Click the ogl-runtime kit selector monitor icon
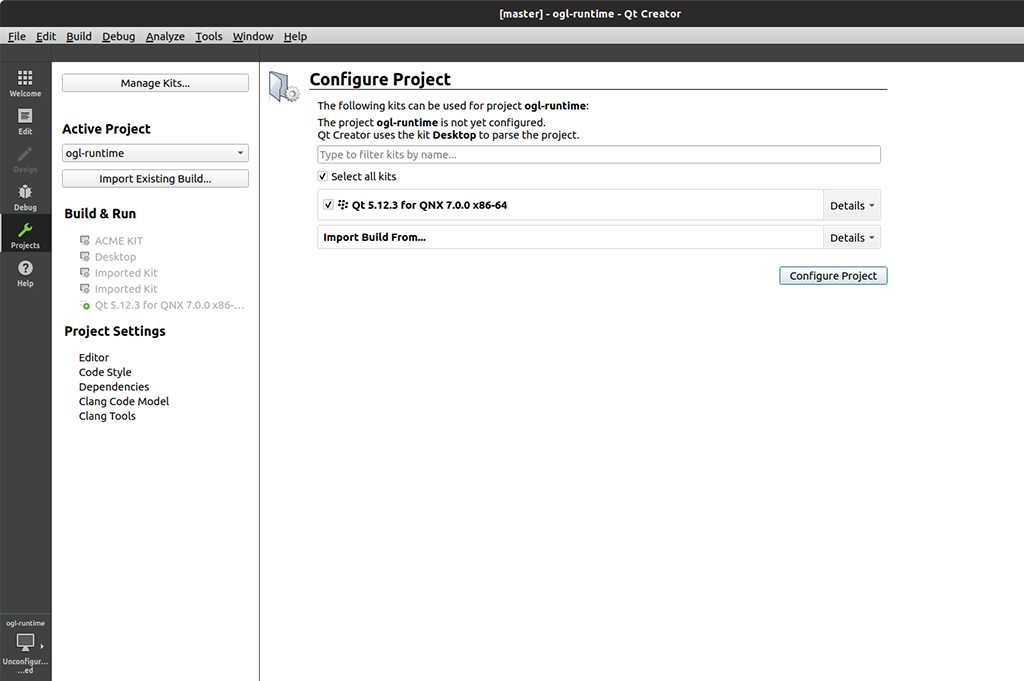1024x681 pixels. click(25, 642)
